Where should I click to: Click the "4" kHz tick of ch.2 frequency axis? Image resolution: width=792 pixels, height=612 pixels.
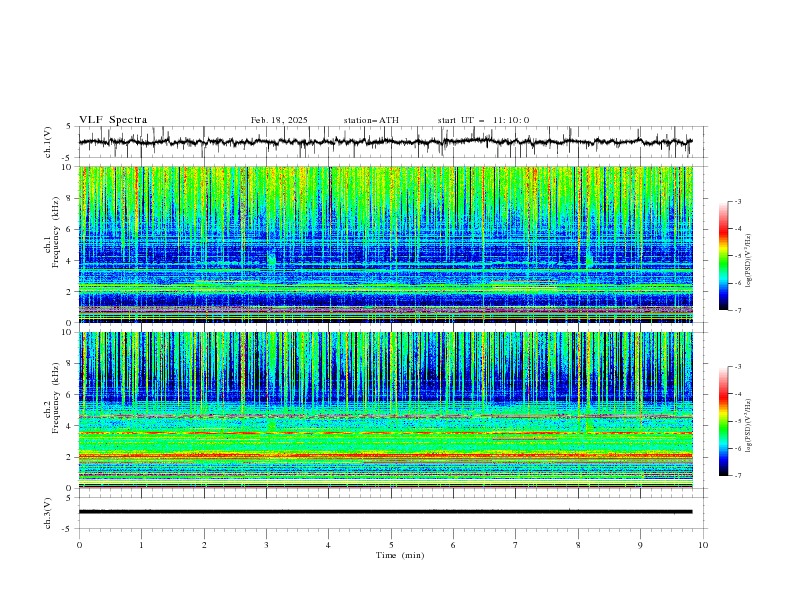(71, 426)
